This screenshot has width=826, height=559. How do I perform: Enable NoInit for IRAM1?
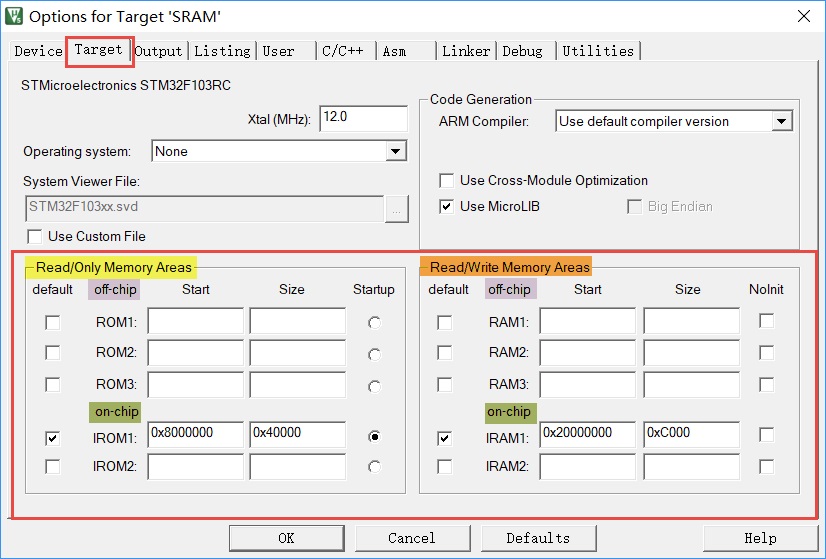(x=766, y=435)
